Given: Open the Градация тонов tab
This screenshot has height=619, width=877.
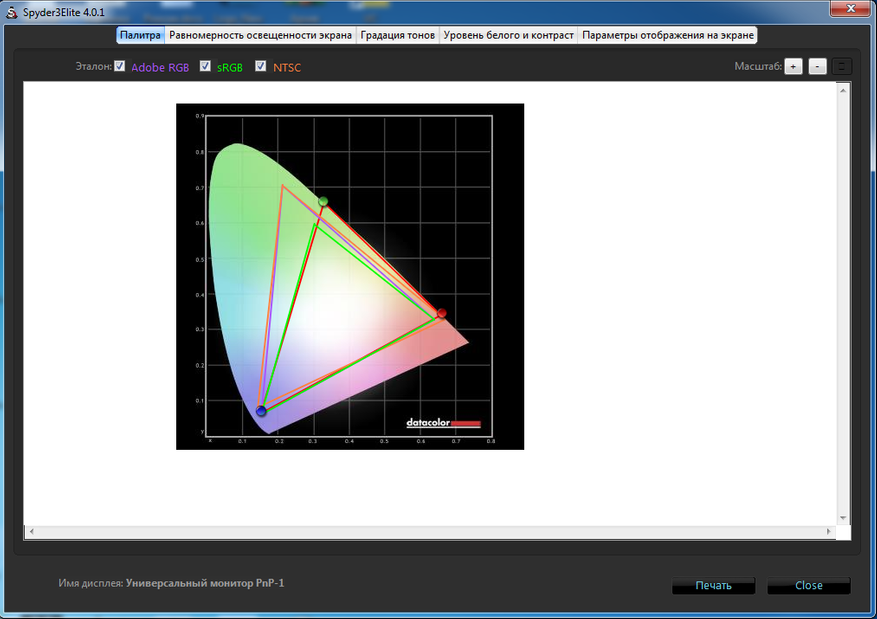Looking at the screenshot, I should [x=398, y=35].
